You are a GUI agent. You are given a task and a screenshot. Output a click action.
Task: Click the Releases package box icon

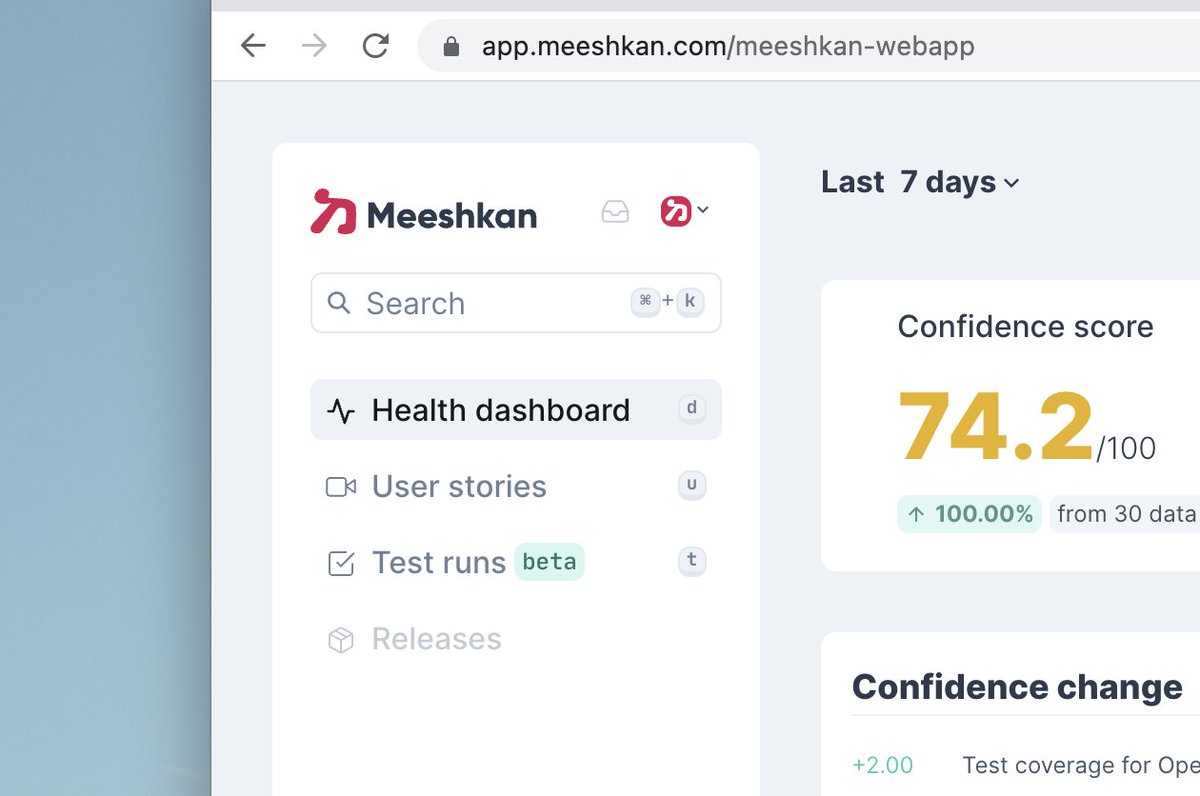pos(341,640)
